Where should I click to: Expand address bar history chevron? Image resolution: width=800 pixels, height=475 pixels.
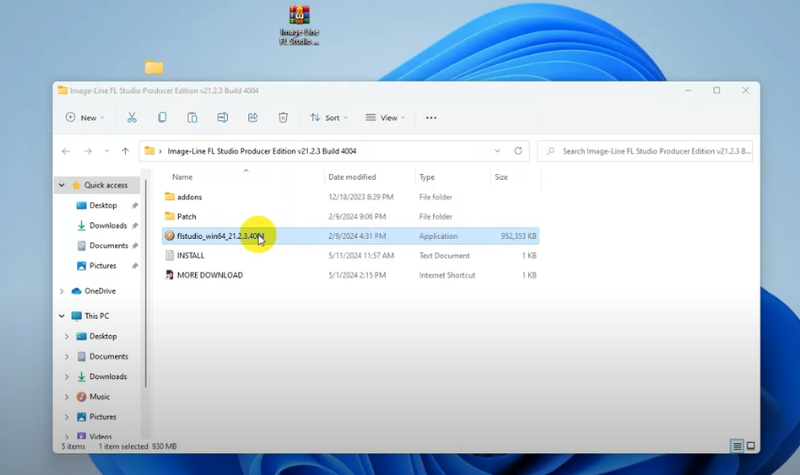click(x=497, y=151)
